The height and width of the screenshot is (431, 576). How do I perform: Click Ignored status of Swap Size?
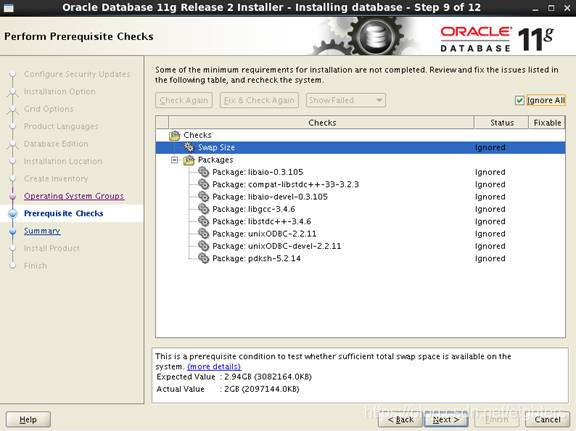coord(490,147)
